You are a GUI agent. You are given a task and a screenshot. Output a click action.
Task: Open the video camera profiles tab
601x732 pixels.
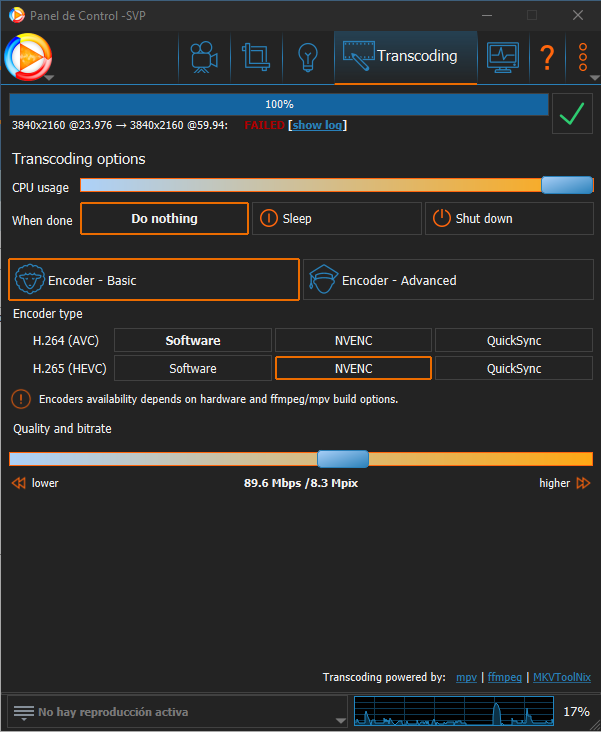click(204, 57)
